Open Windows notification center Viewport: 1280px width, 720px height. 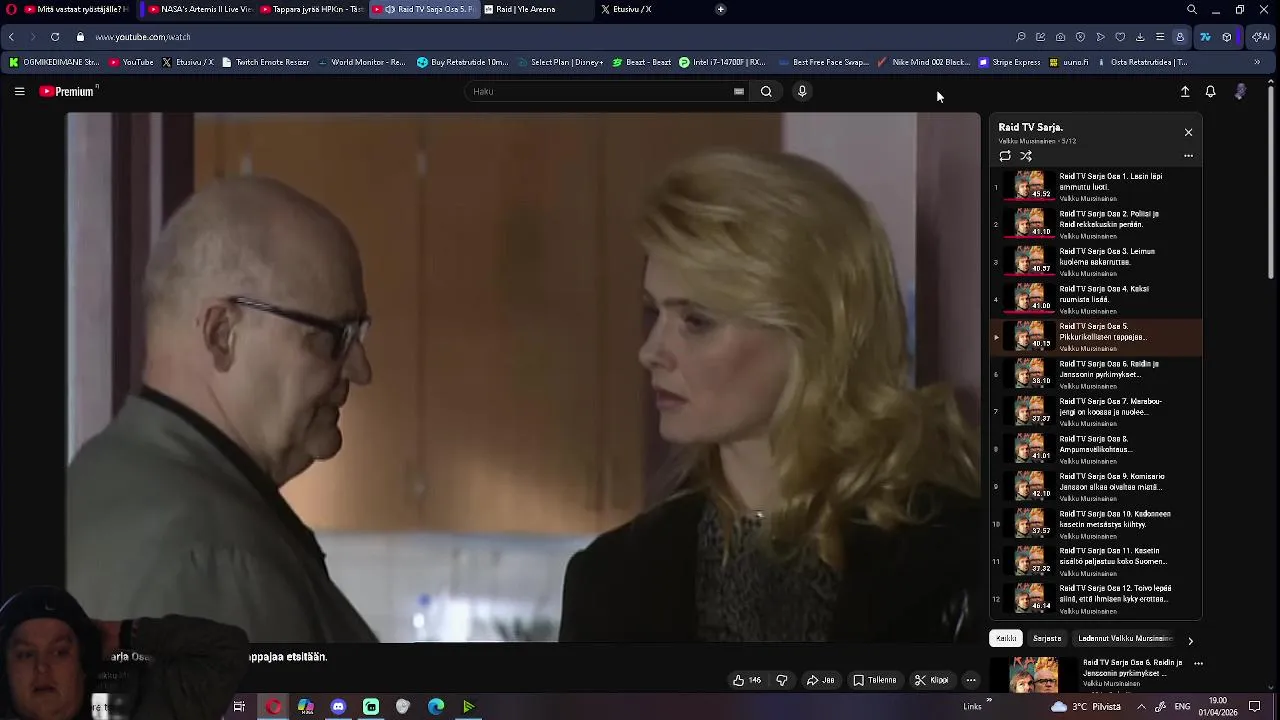tap(1255, 706)
